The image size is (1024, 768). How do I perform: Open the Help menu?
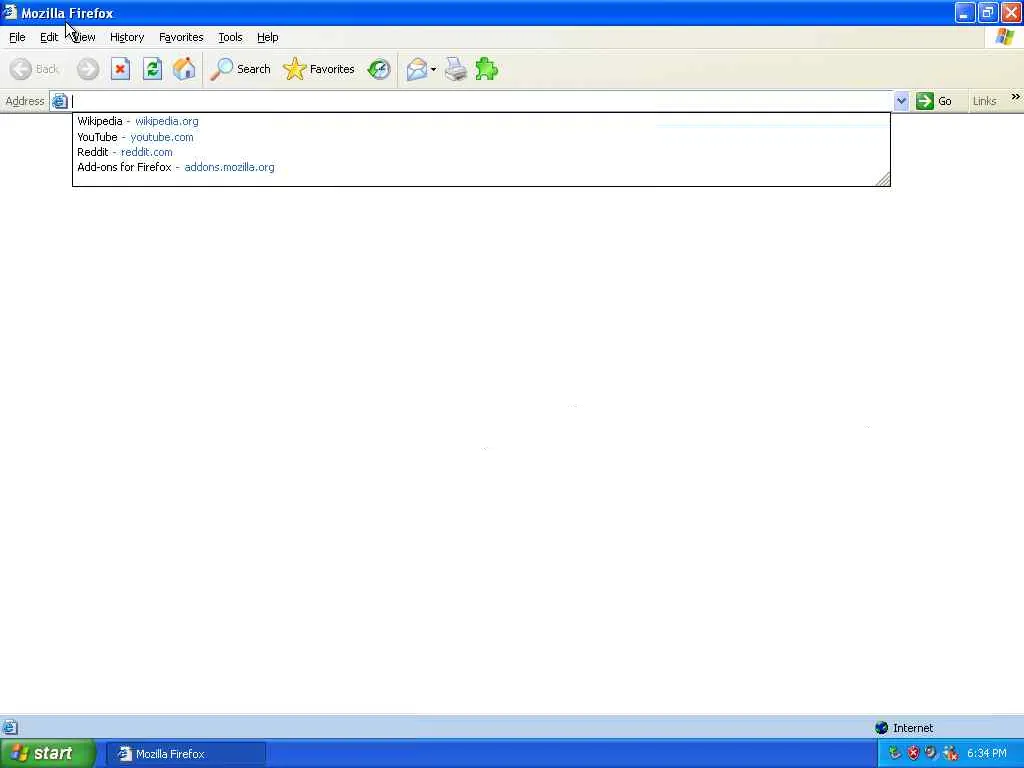tap(267, 37)
